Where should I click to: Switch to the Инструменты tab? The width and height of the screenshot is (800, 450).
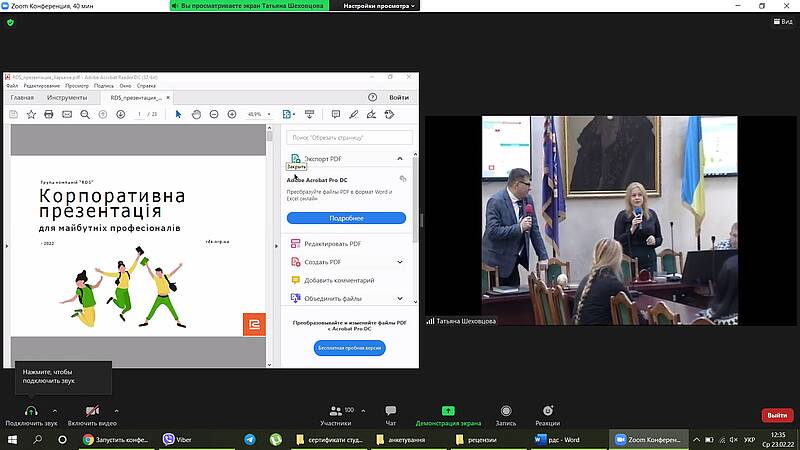click(67, 97)
